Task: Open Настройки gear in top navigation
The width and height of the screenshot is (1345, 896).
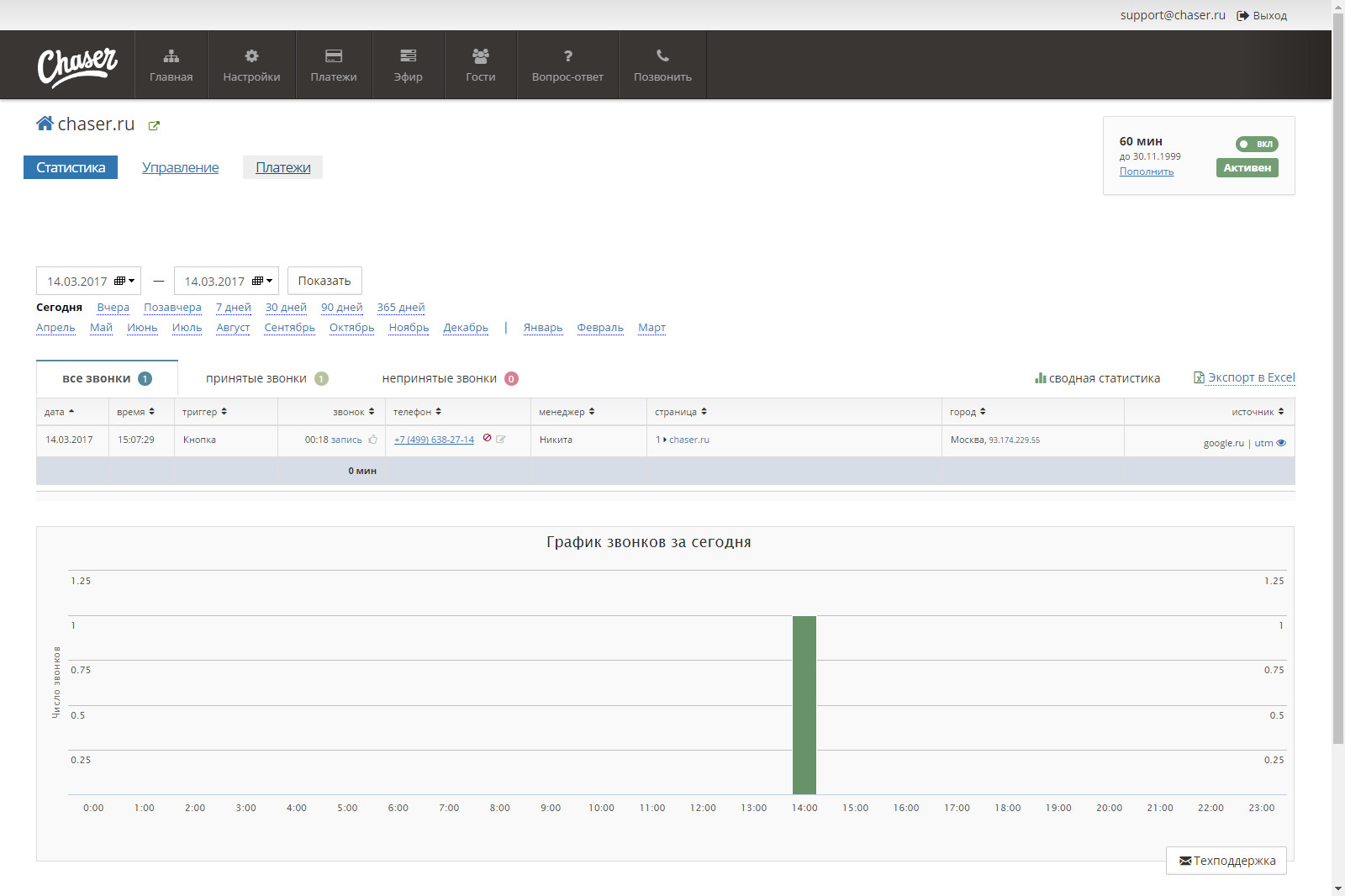Action: [x=251, y=56]
